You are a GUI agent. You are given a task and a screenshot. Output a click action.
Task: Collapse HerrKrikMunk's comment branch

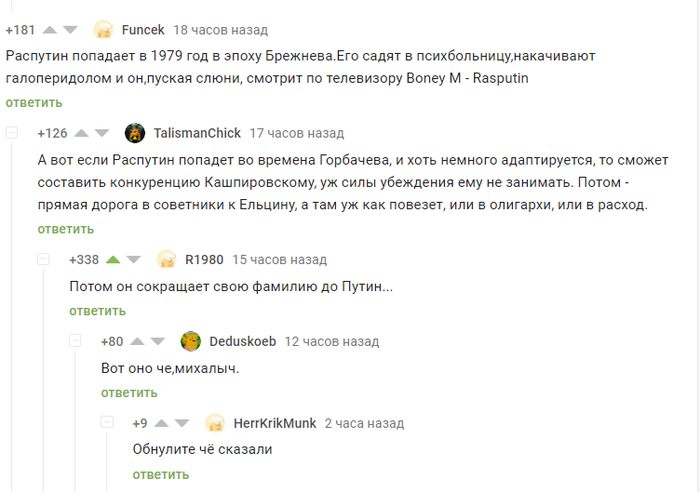[107, 423]
